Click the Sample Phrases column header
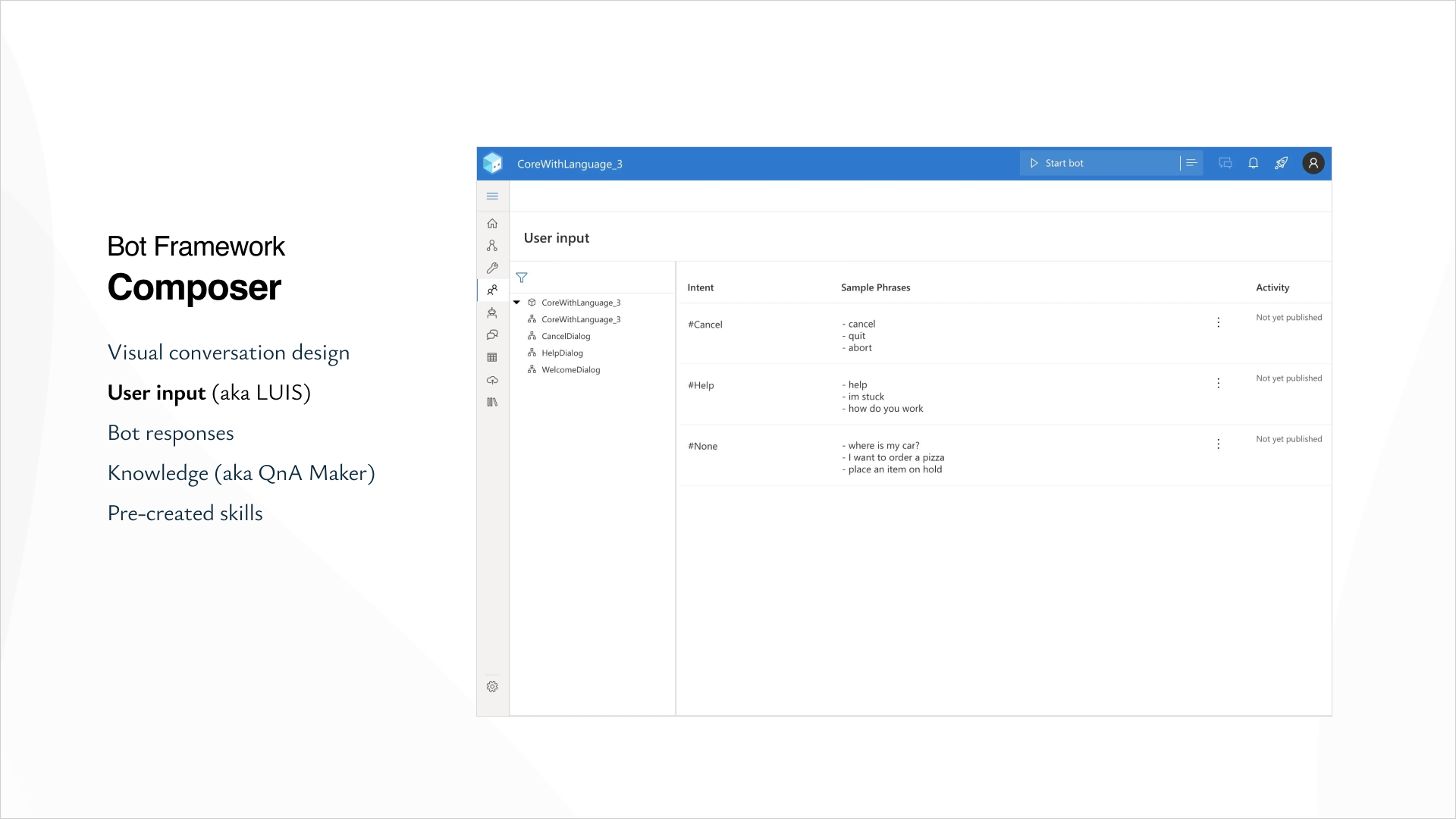This screenshot has height=819, width=1456. pos(875,287)
